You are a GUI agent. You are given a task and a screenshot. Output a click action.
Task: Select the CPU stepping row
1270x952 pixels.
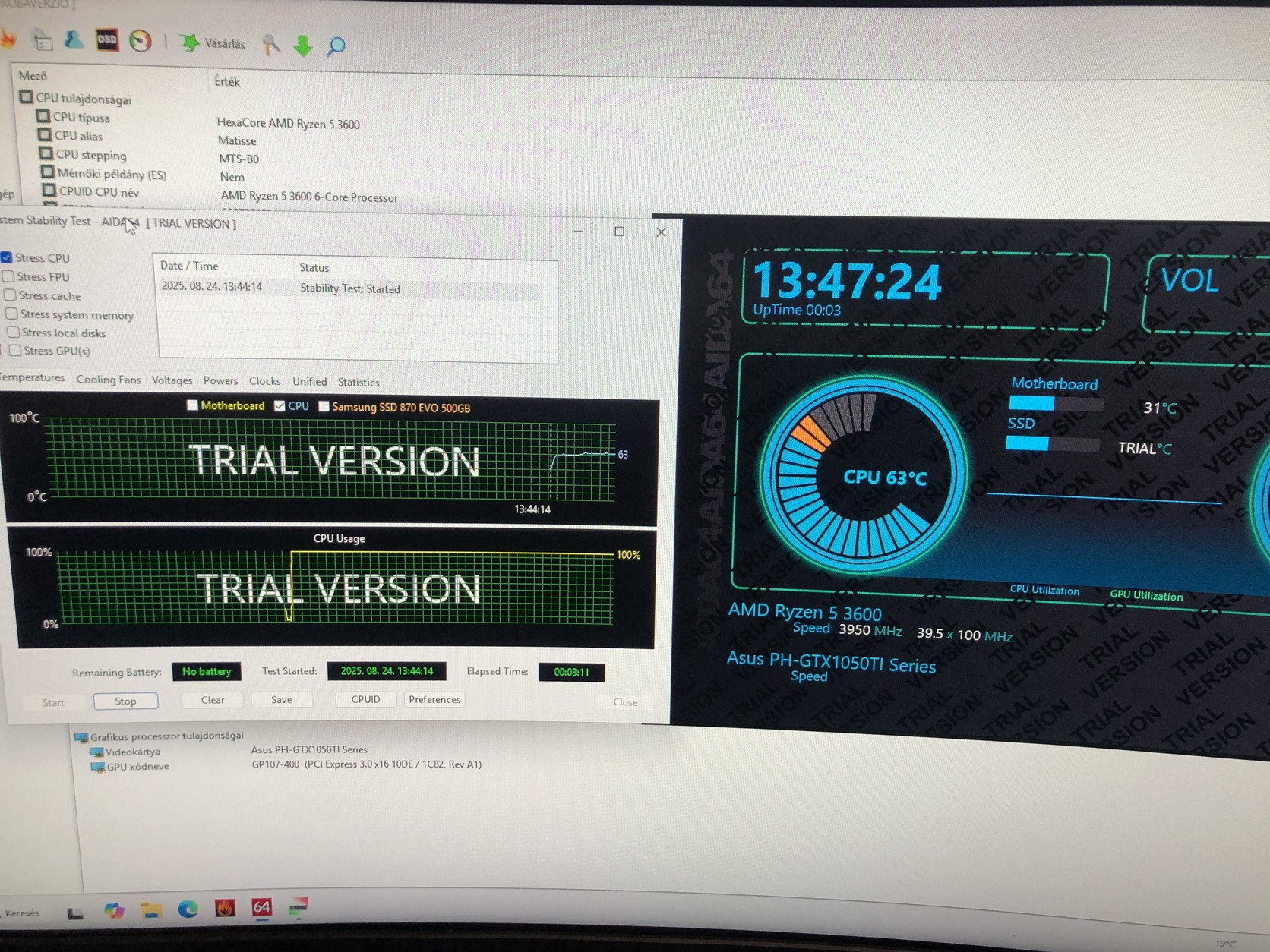[x=90, y=155]
